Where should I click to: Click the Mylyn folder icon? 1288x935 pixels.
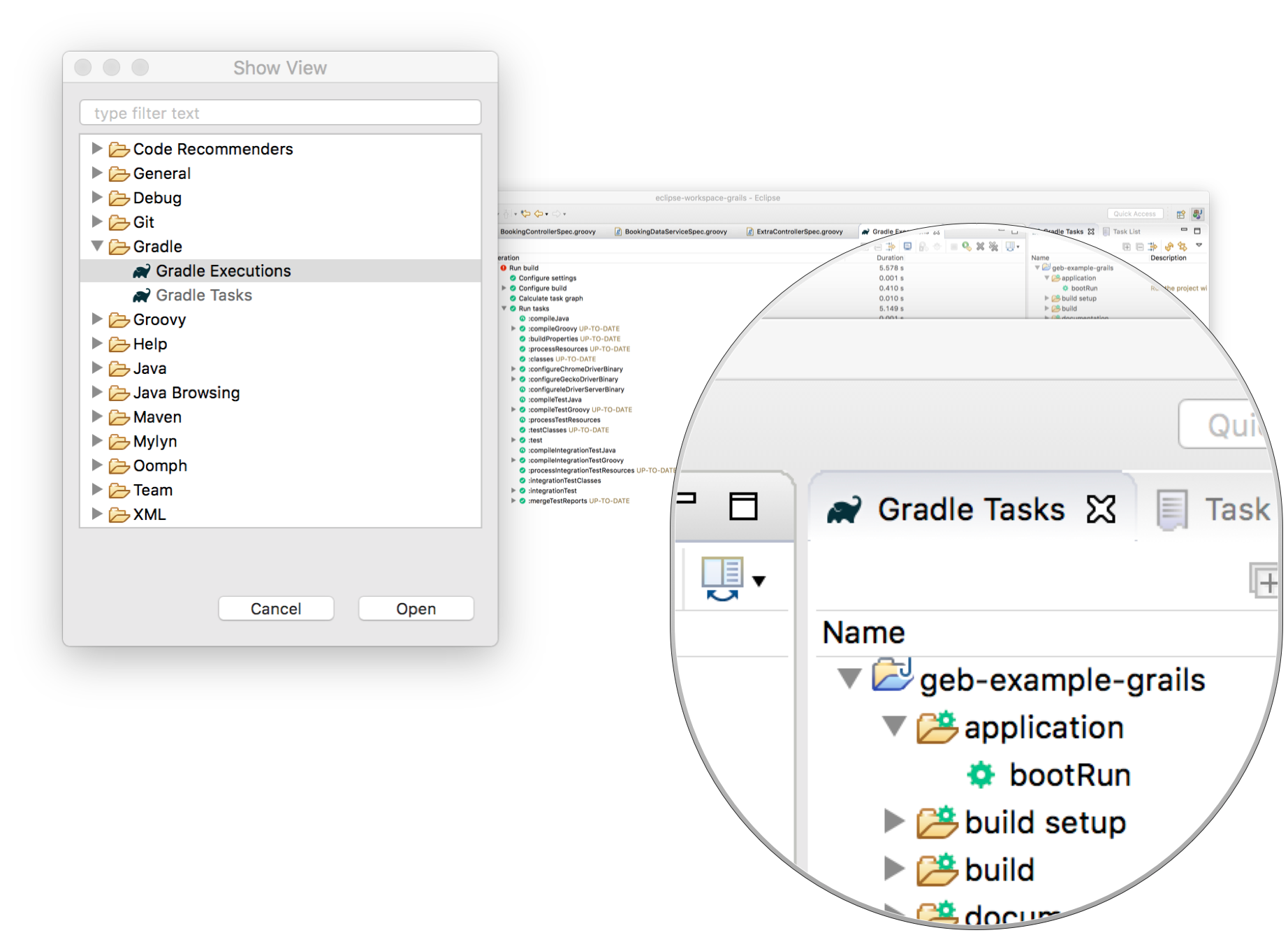(x=119, y=442)
